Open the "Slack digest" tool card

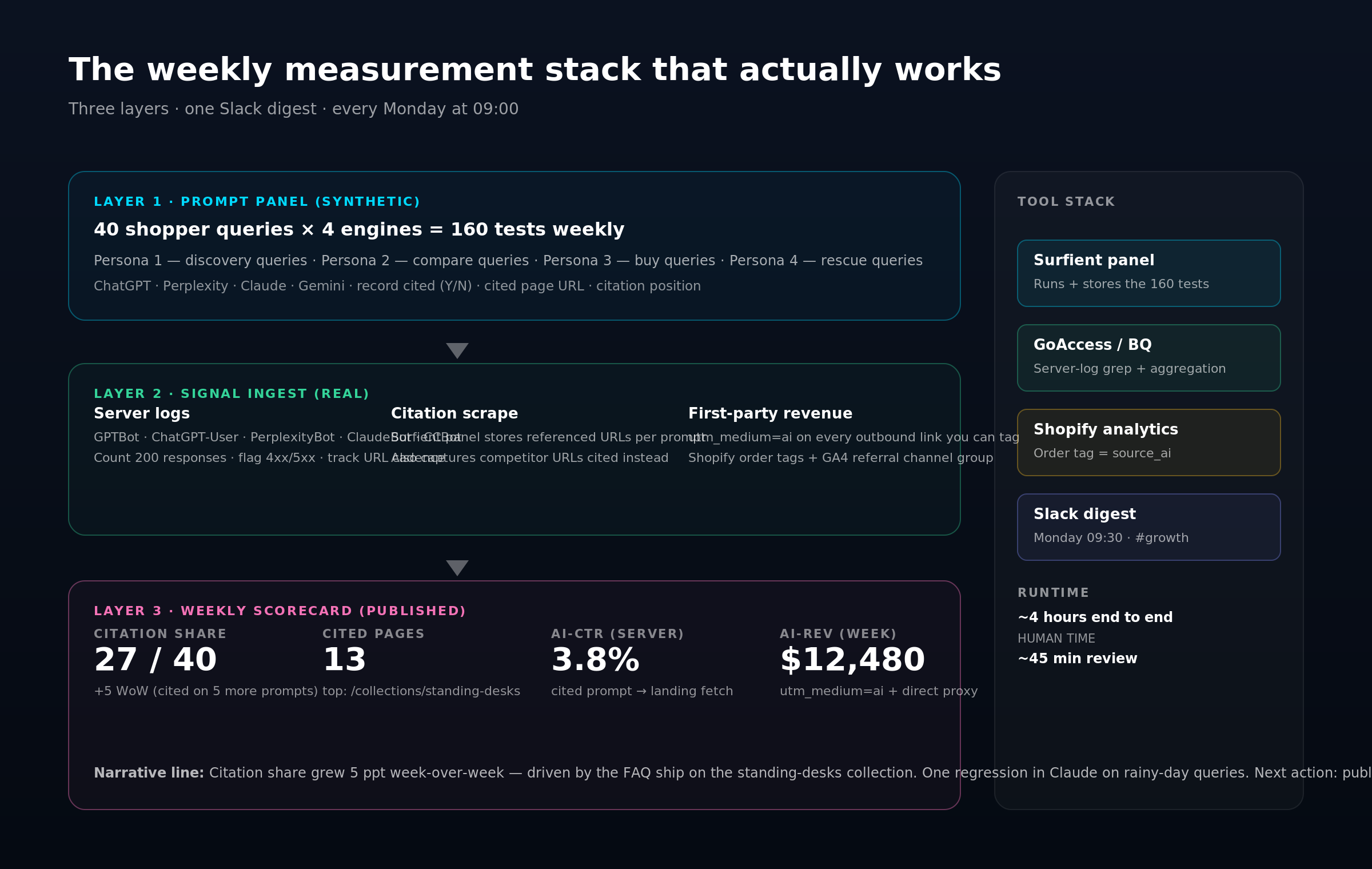click(x=1149, y=527)
